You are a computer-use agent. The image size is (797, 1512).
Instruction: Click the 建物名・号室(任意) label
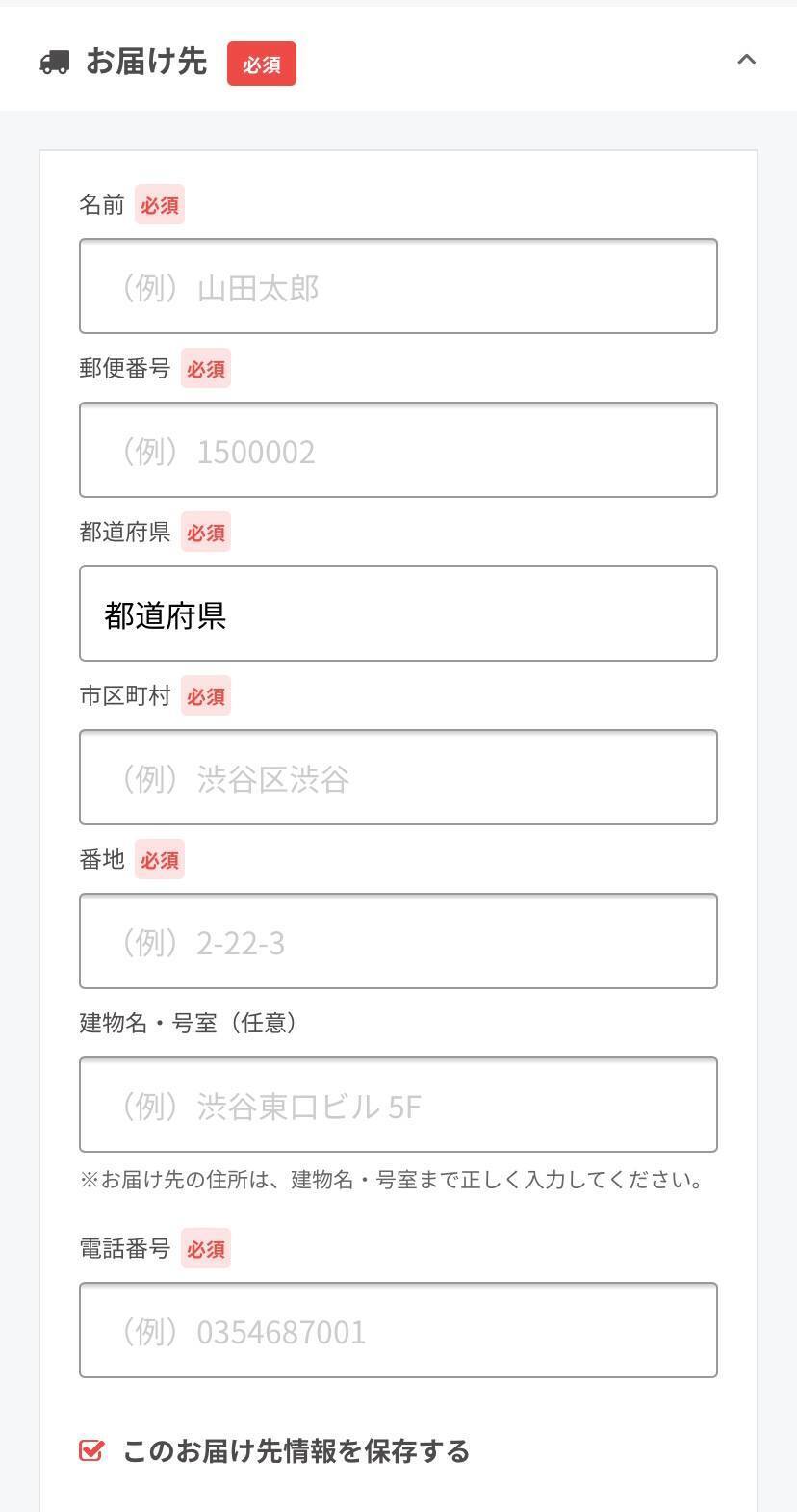coord(188,1023)
